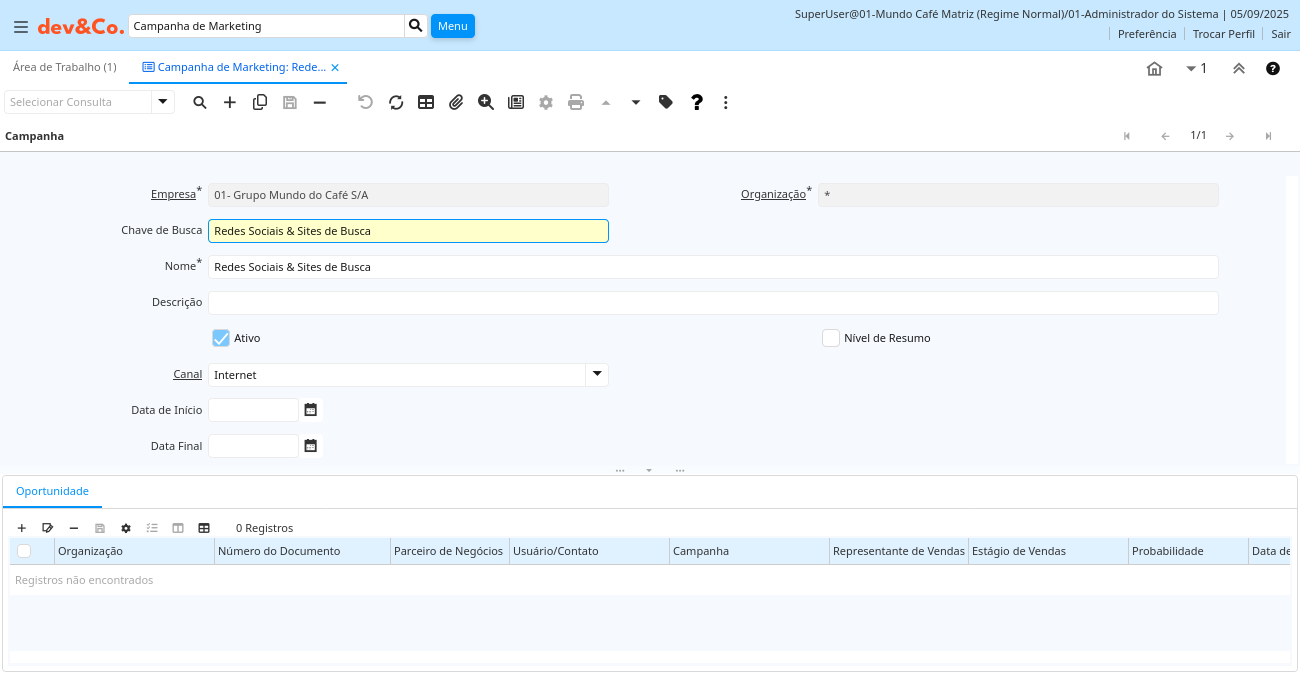Open the attachment paperclip icon

click(456, 102)
